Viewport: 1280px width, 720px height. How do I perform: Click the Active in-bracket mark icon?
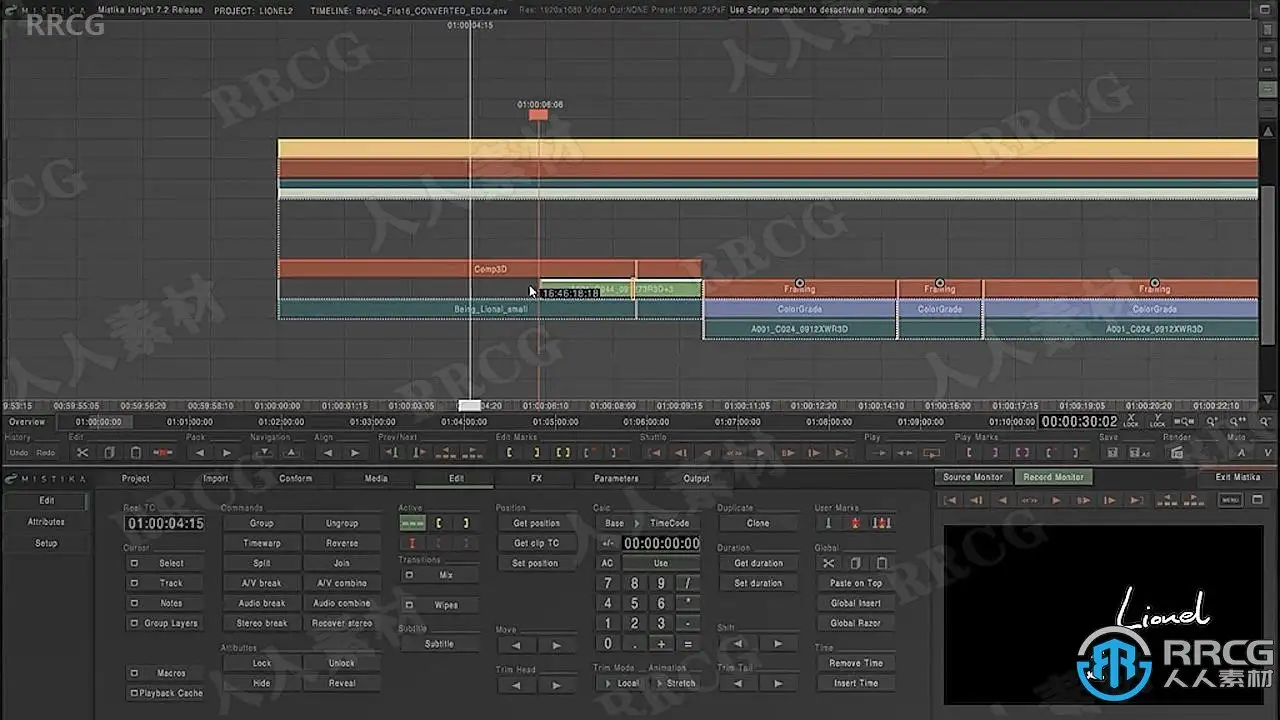click(x=440, y=523)
